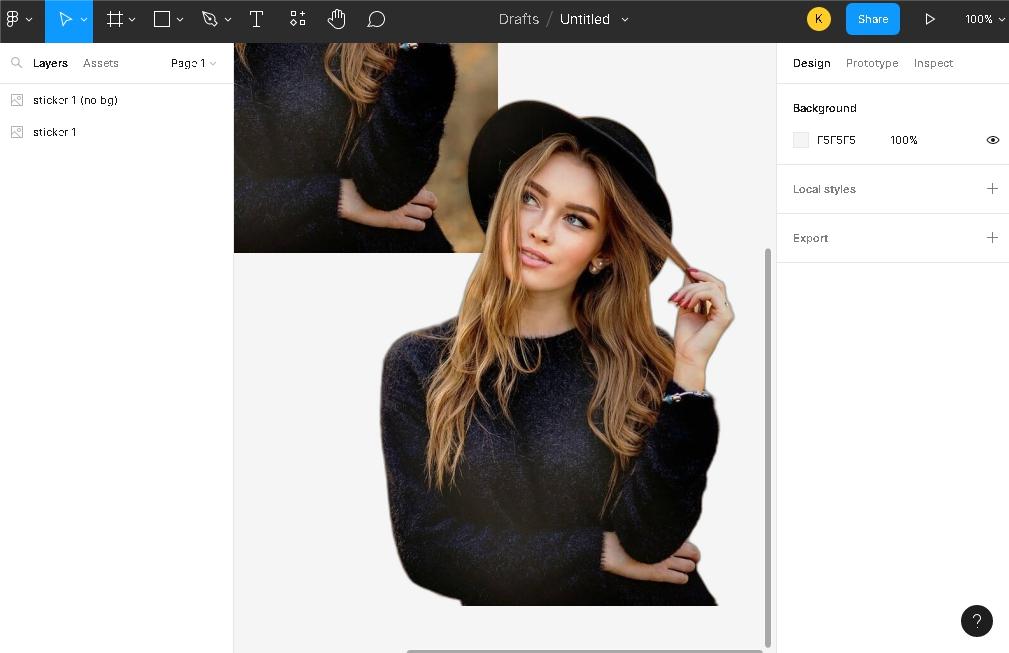Switch to the Prototype tab
This screenshot has width=1009, height=653.
click(872, 63)
